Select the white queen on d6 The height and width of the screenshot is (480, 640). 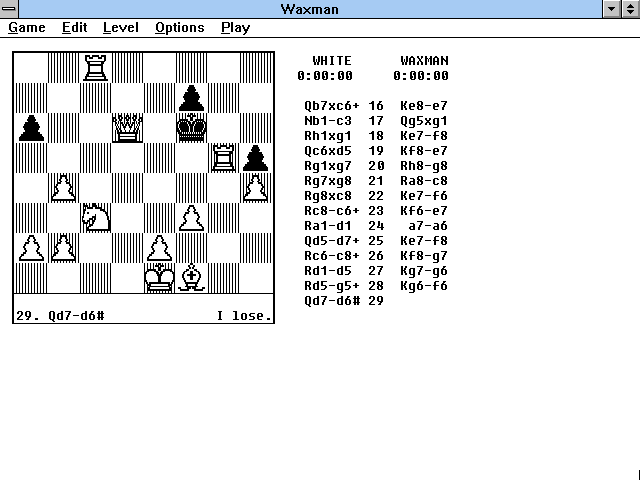(x=127, y=128)
